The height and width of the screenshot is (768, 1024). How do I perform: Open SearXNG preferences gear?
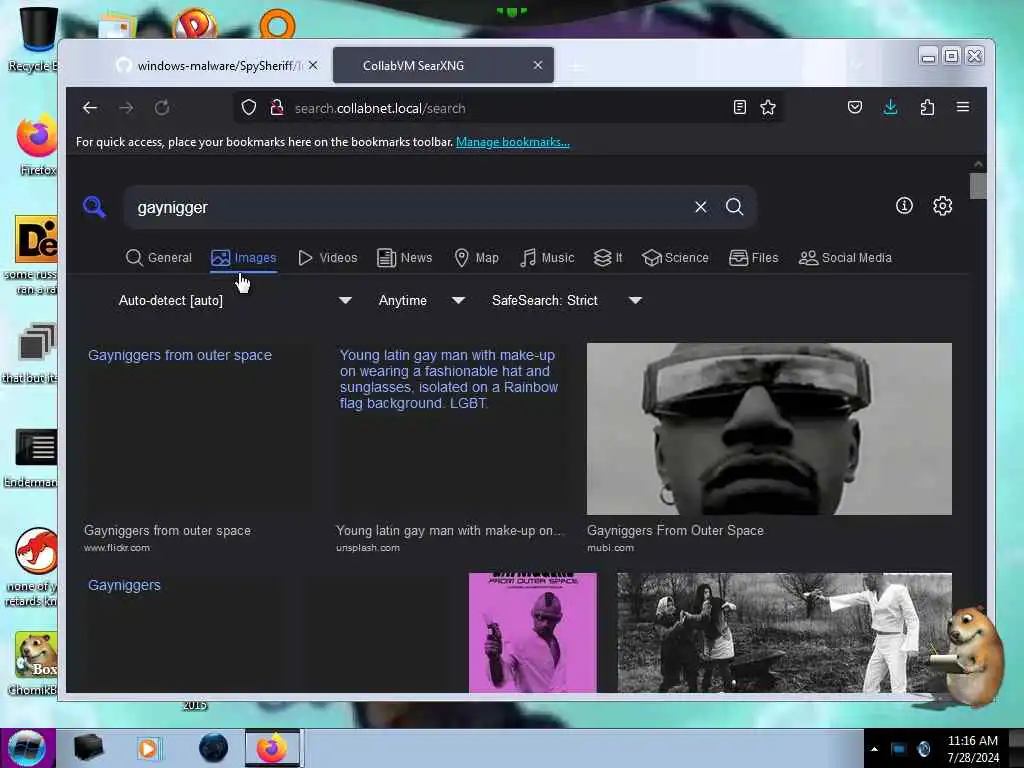(942, 206)
